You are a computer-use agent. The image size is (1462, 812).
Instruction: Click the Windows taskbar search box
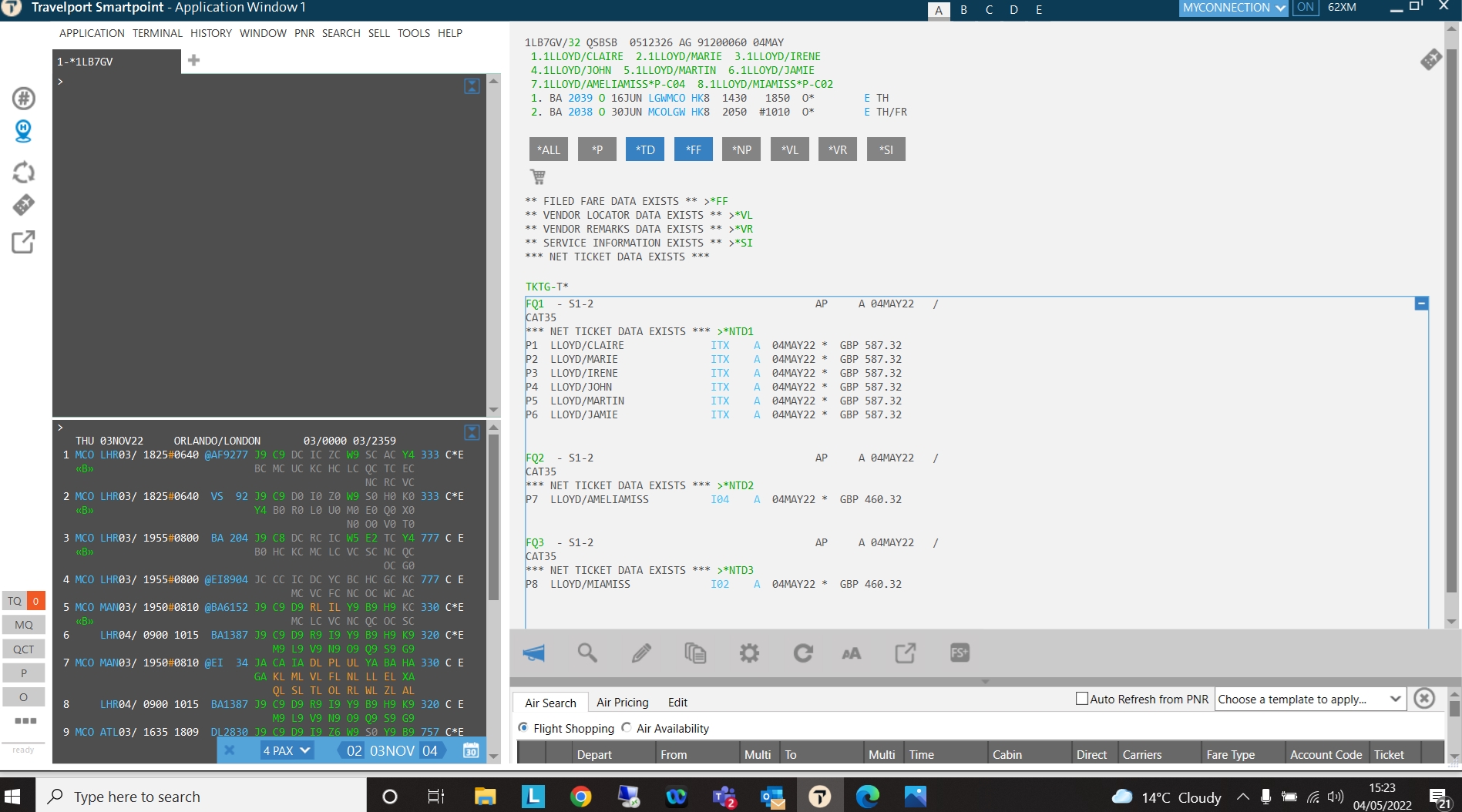[x=200, y=797]
